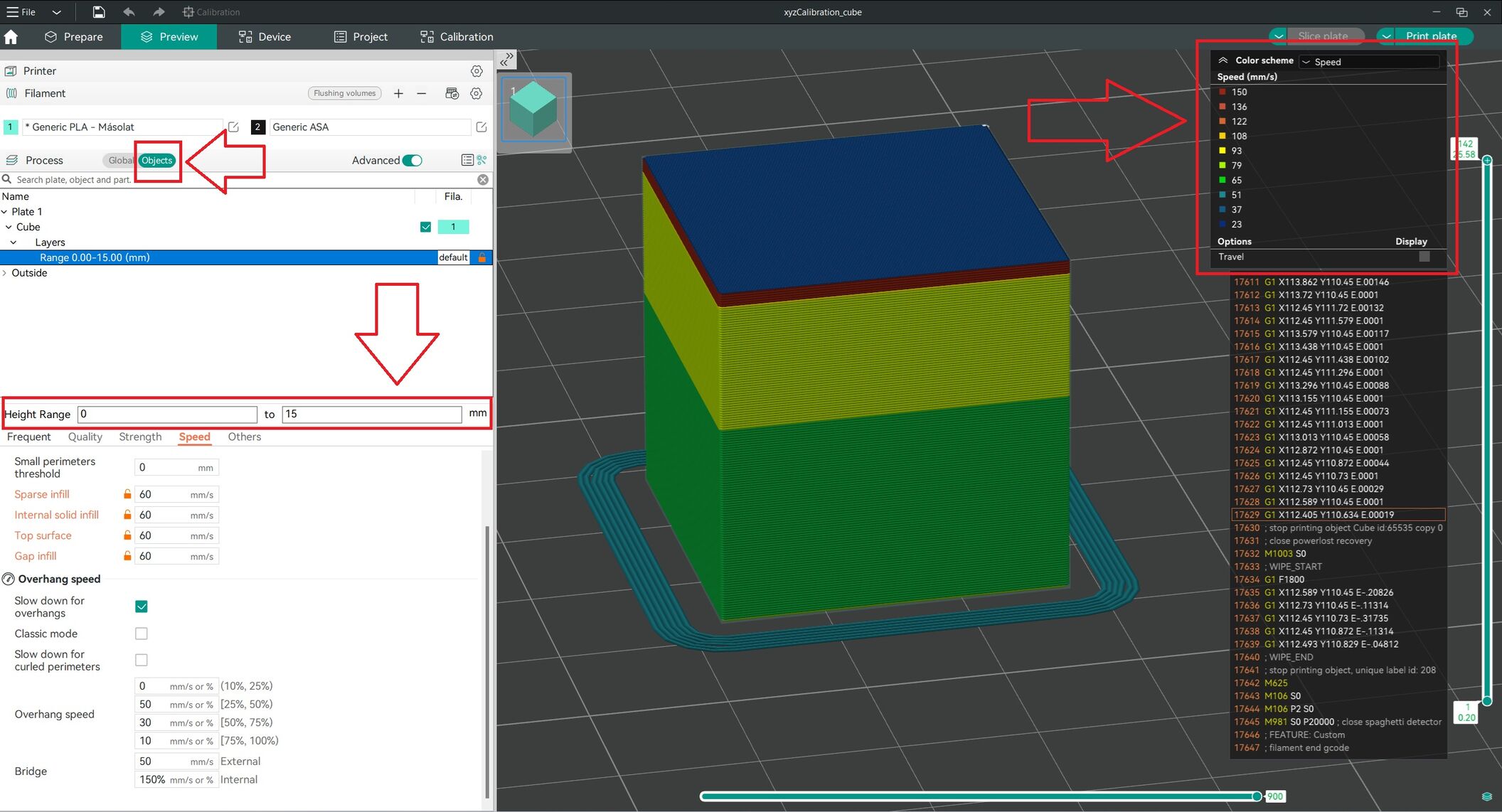Enable Slow down for curled perimeters

[x=142, y=660]
